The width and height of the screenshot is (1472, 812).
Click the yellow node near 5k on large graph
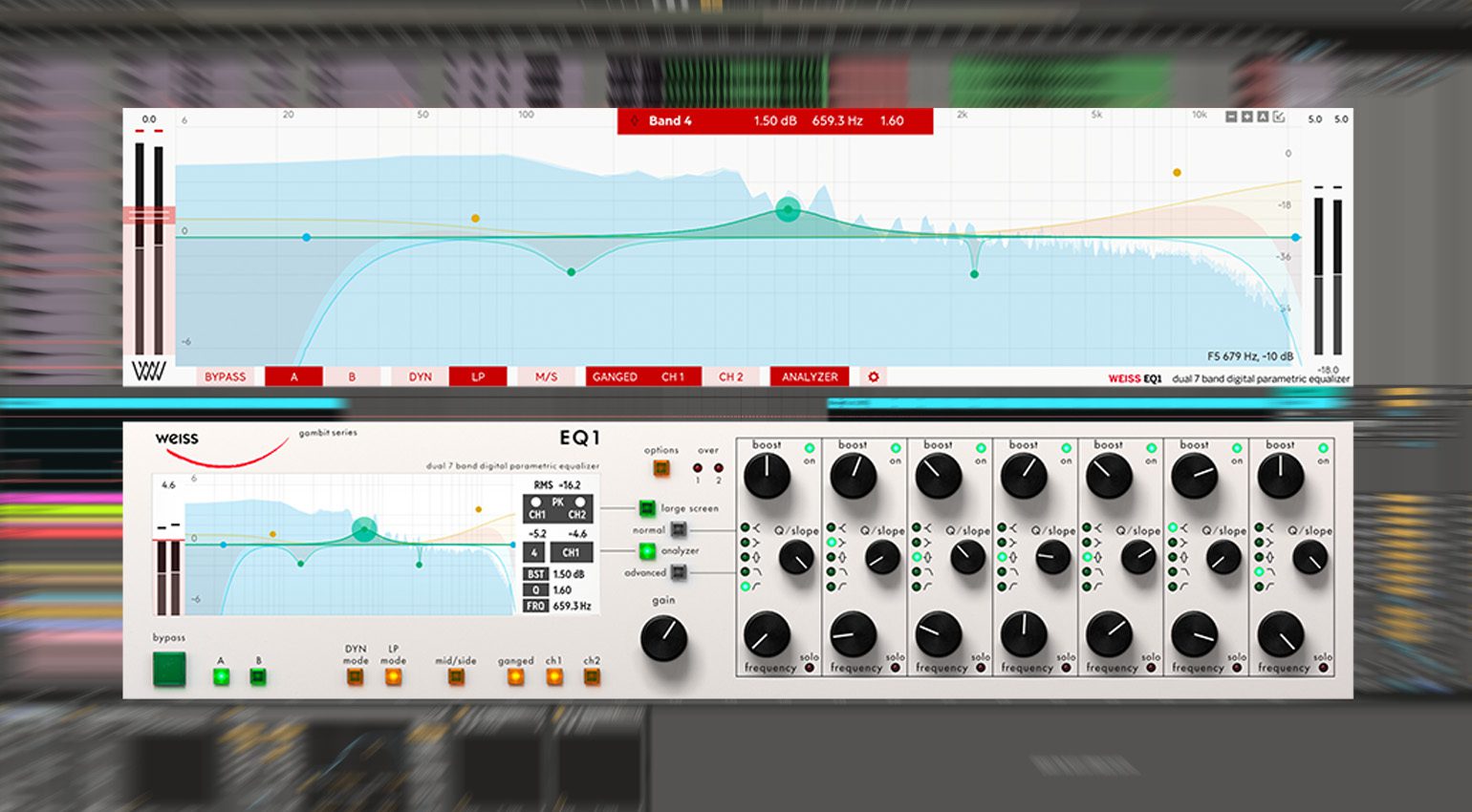[x=1177, y=173]
